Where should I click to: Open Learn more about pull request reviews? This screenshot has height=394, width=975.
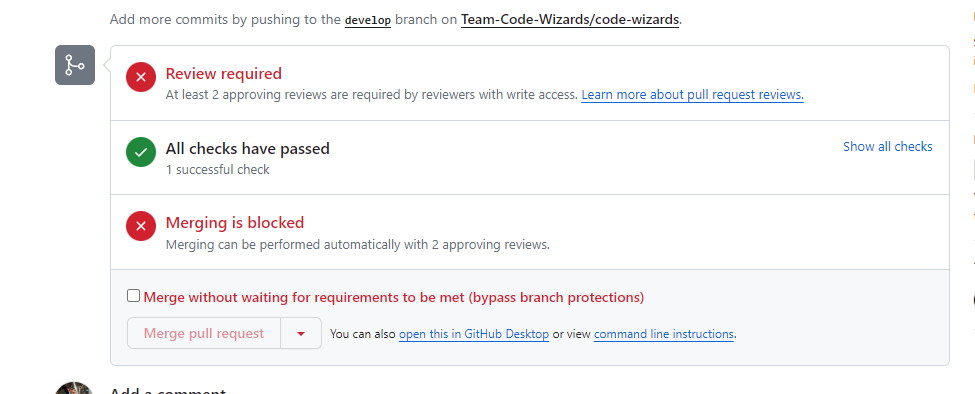tap(693, 95)
